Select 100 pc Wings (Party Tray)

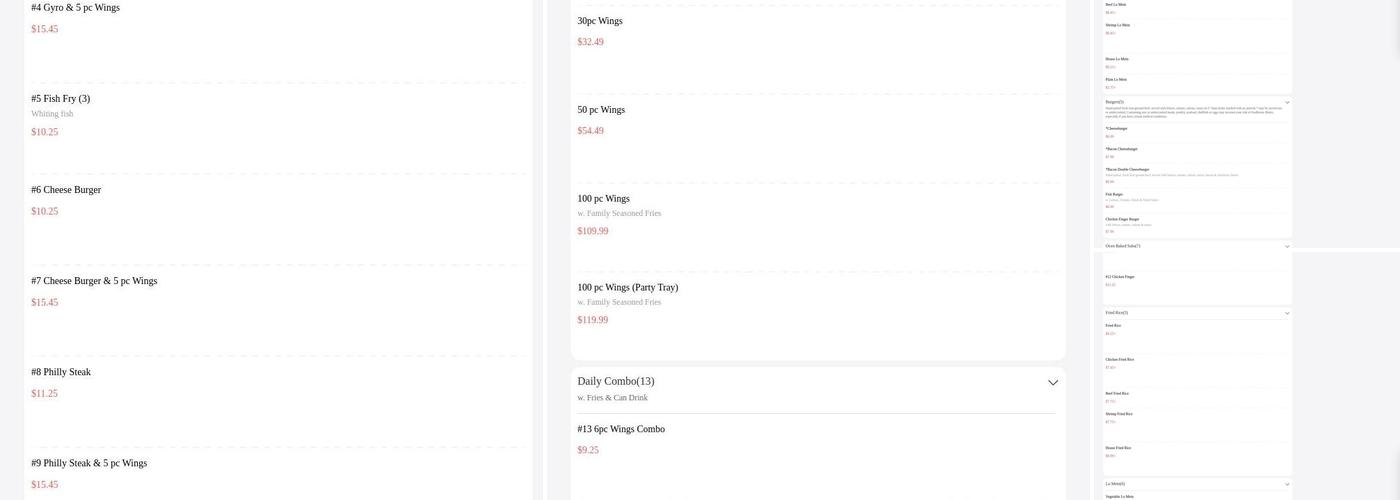pyautogui.click(x=627, y=288)
